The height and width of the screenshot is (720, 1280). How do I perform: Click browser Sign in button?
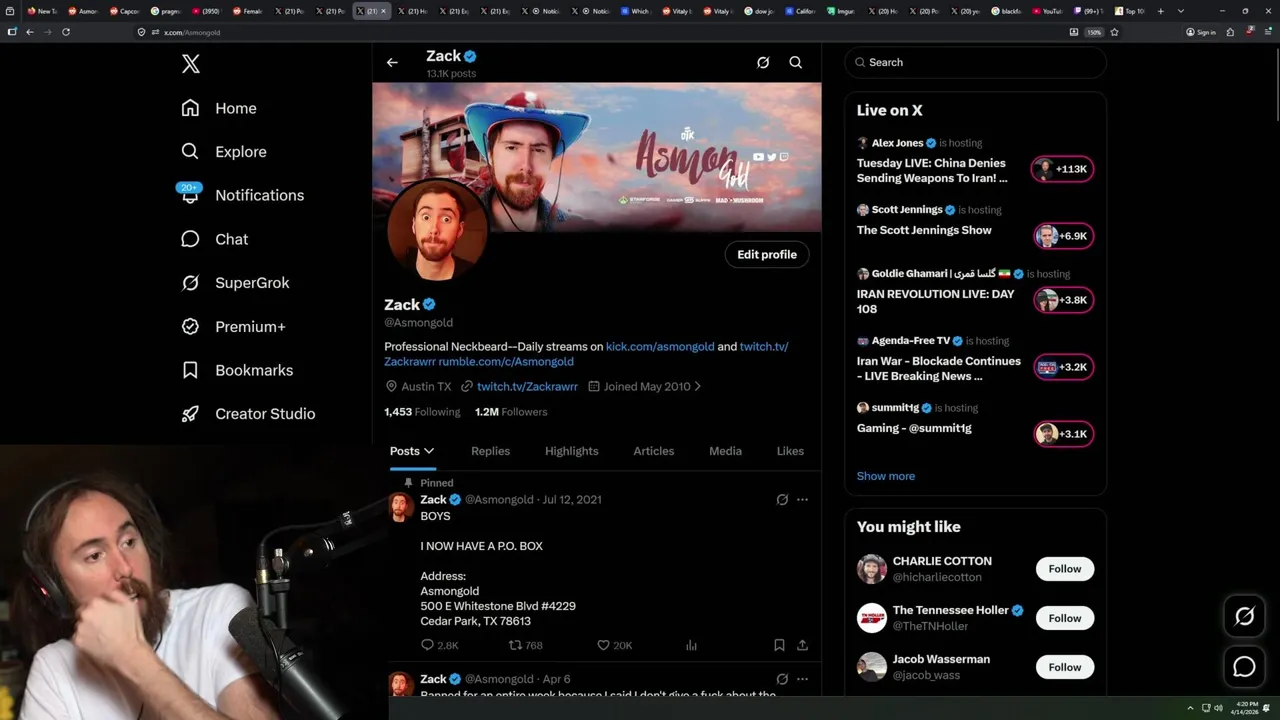pyautogui.click(x=1201, y=32)
